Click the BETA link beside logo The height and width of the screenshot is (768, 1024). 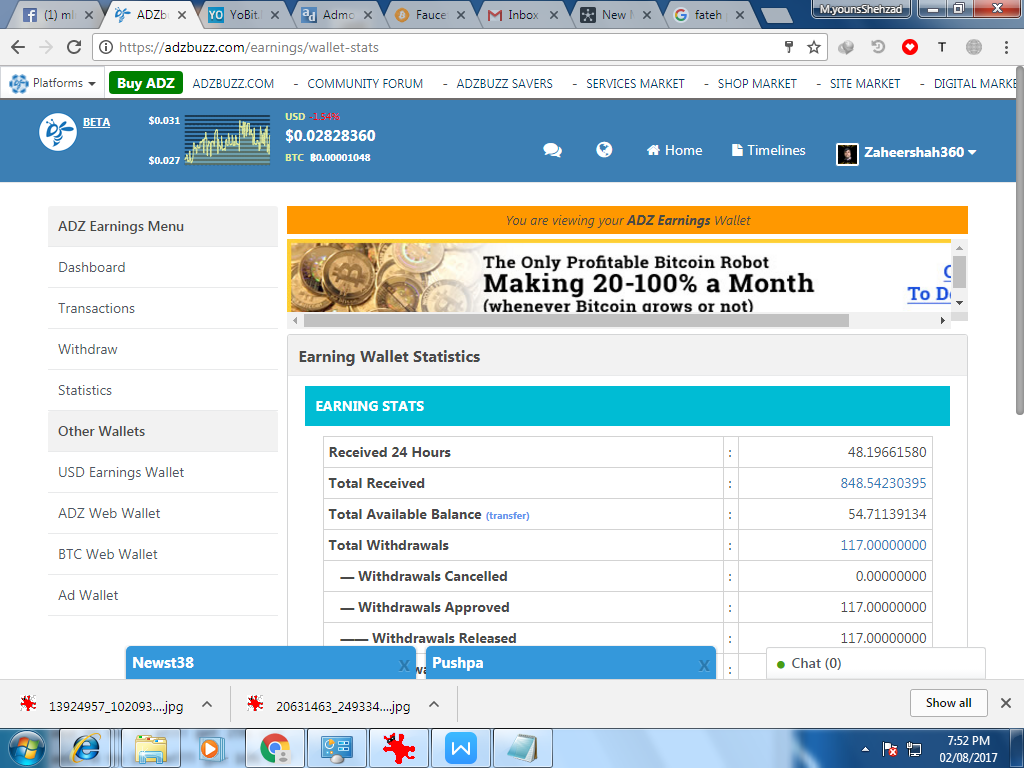[96, 122]
